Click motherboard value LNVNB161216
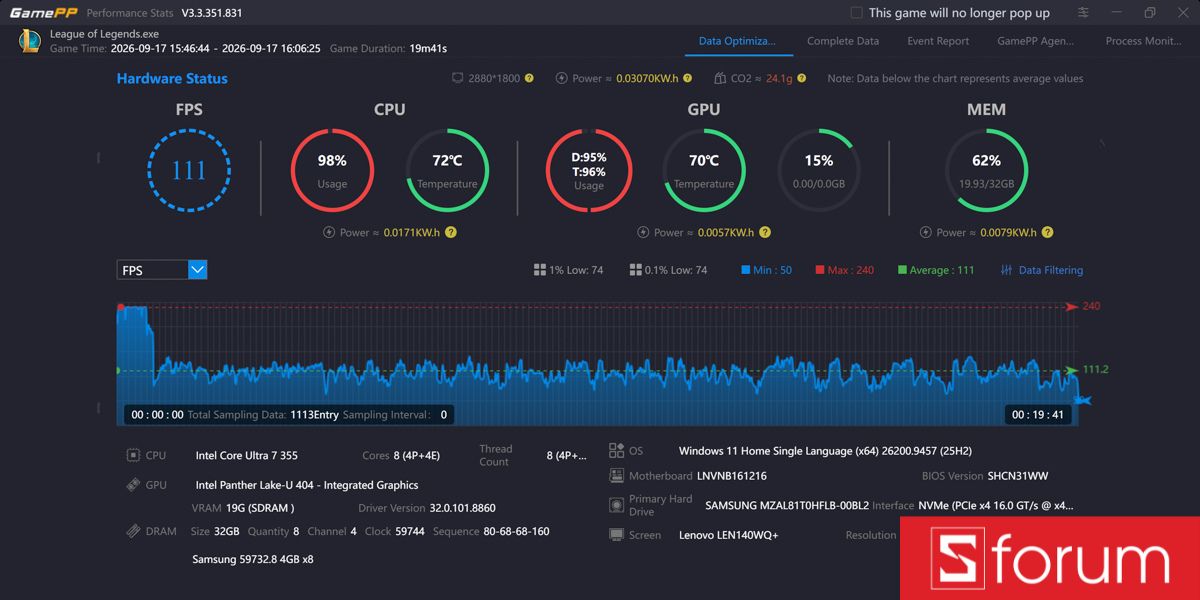This screenshot has width=1200, height=600. (732, 476)
